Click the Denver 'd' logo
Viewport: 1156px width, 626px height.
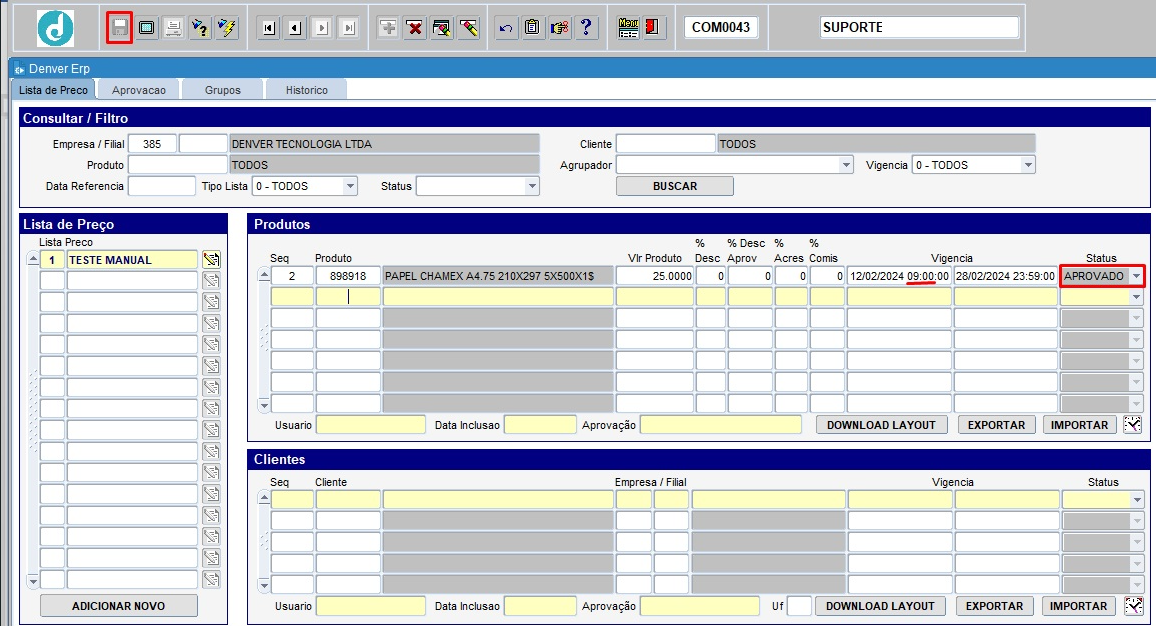(x=55, y=28)
